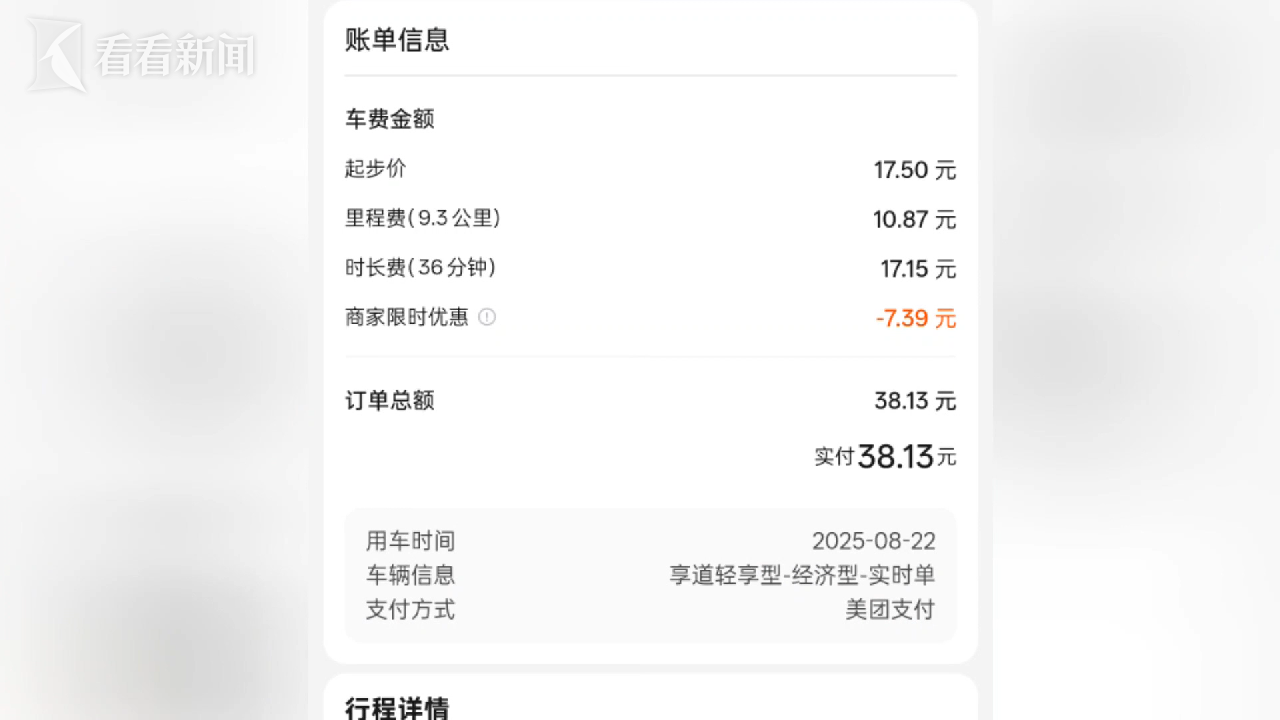Screen dimensions: 1280x720
Task: Open the 行程详情 section
Action: pyautogui.click(x=397, y=708)
